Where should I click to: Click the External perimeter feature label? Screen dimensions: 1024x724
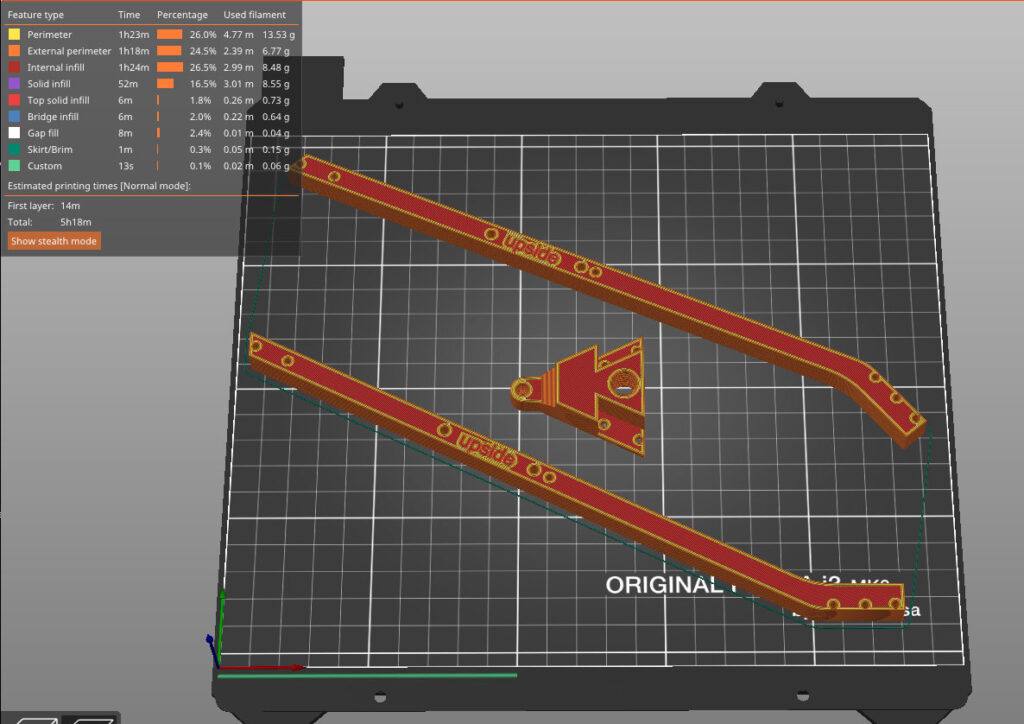(x=69, y=51)
